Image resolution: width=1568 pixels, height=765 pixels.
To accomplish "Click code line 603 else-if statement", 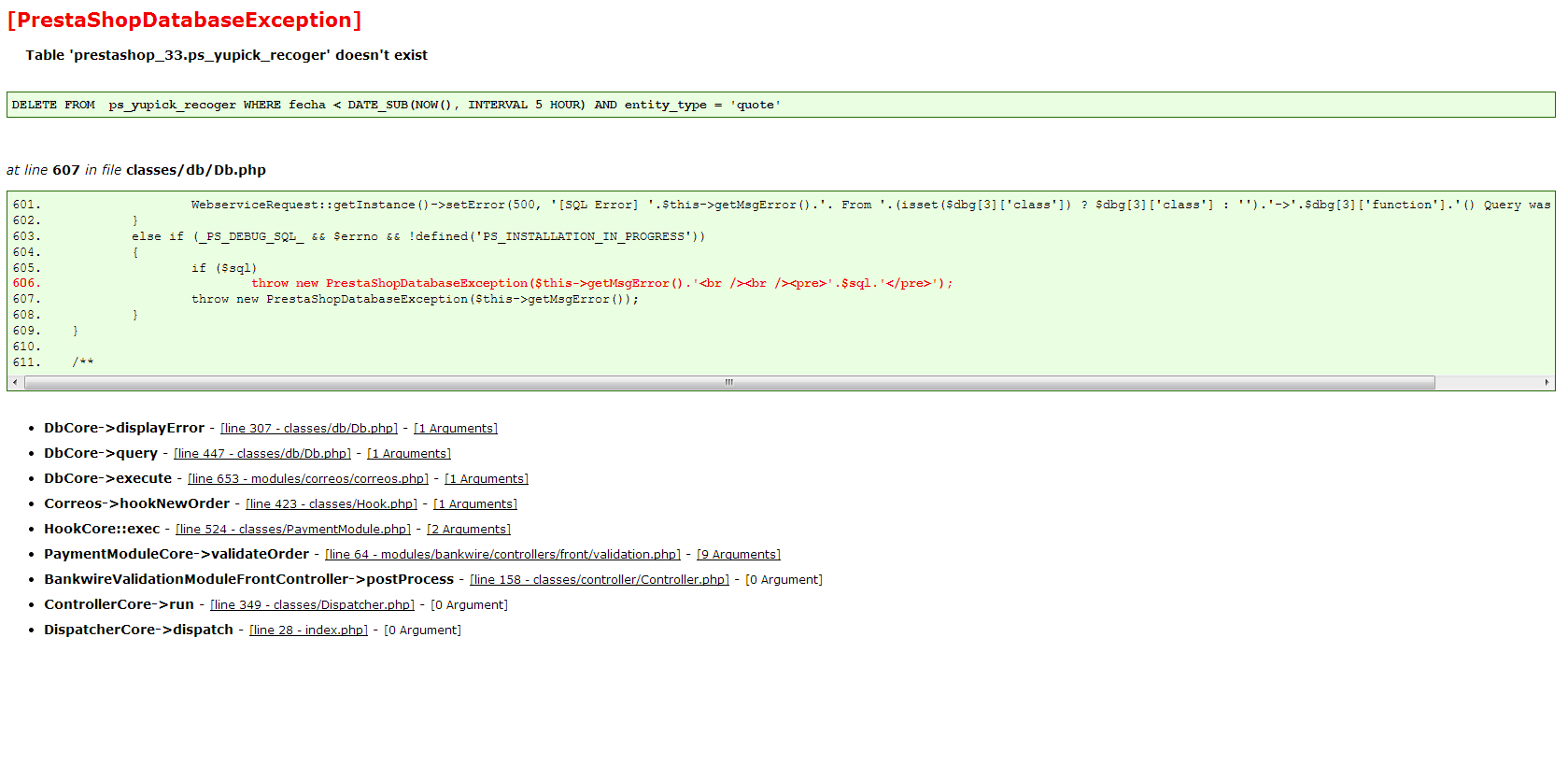I will (x=418, y=236).
